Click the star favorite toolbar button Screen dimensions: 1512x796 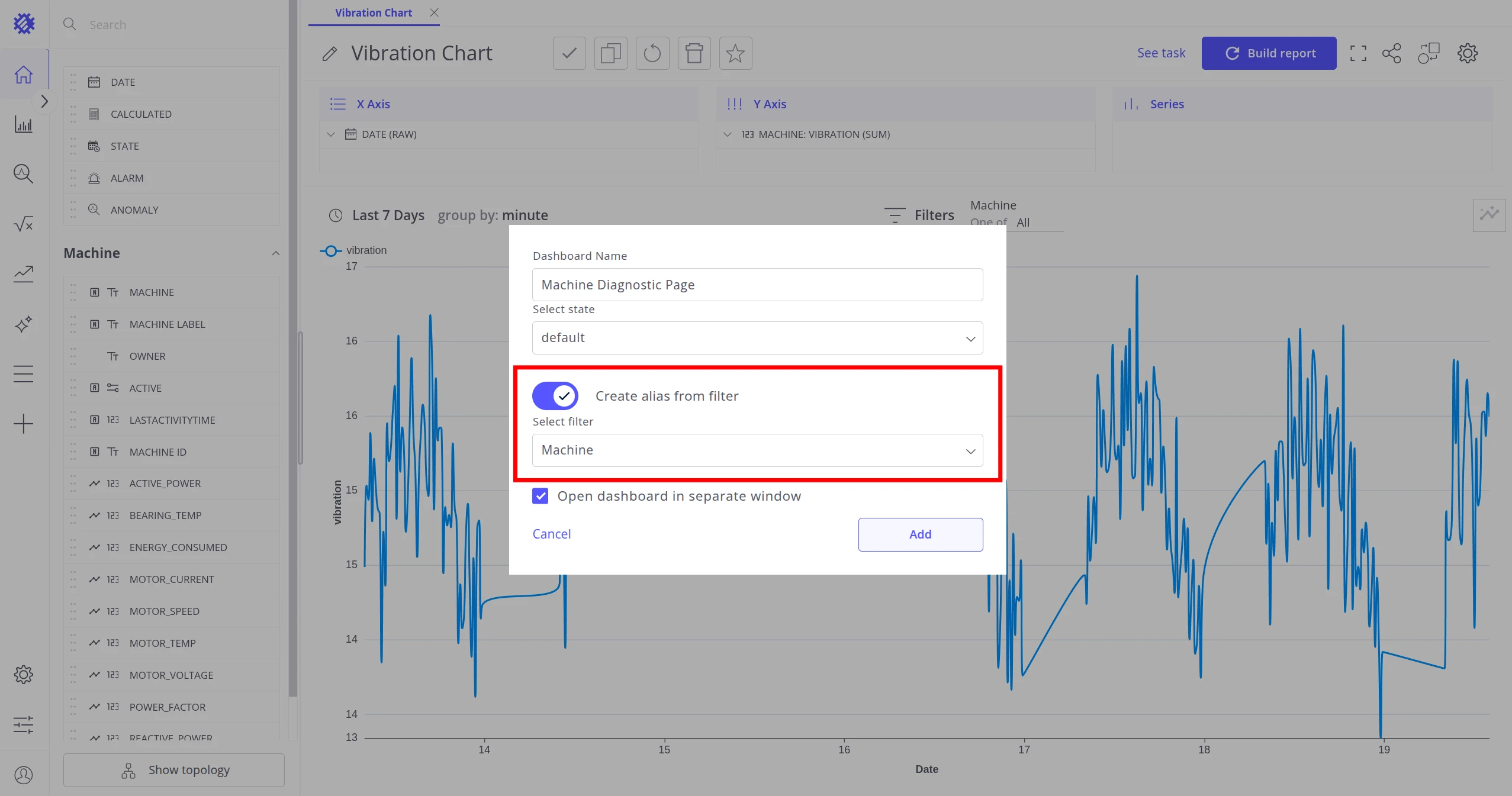(x=736, y=53)
